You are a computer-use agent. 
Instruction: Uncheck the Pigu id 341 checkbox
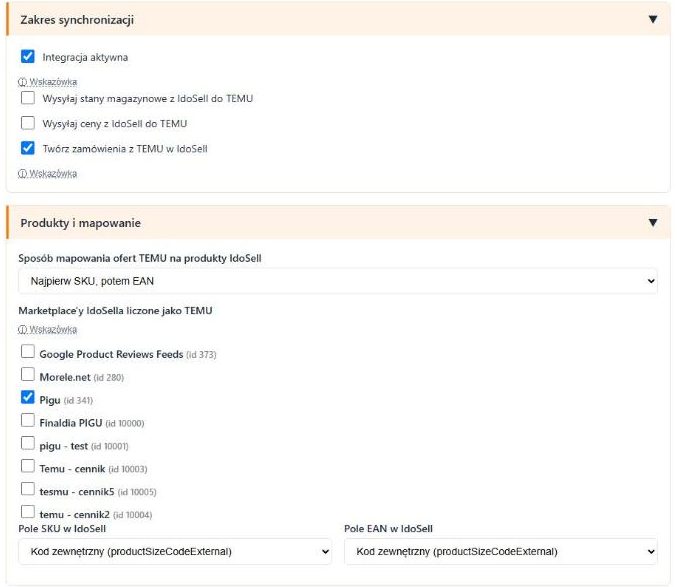click(x=28, y=397)
